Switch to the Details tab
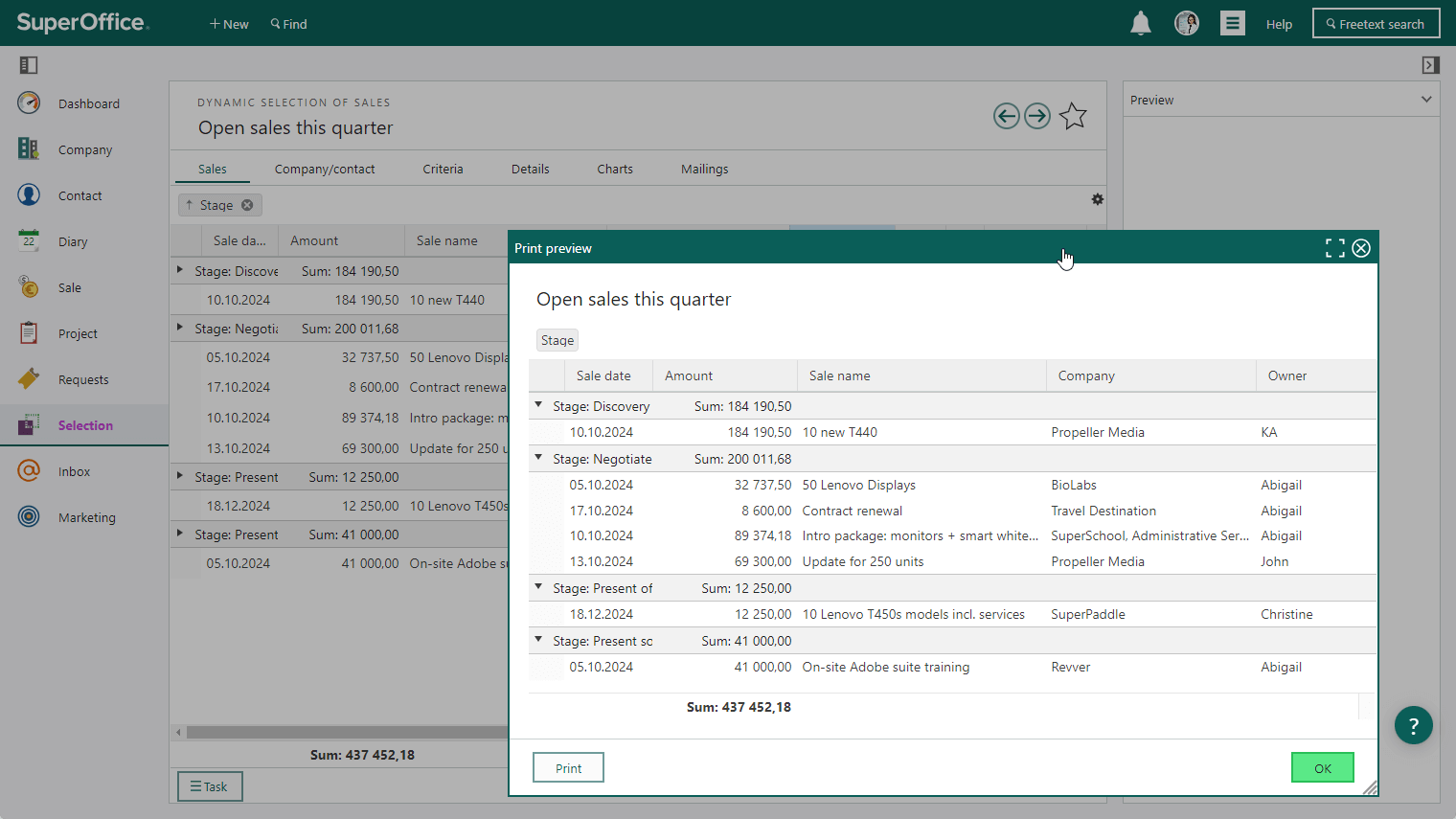 coord(531,169)
